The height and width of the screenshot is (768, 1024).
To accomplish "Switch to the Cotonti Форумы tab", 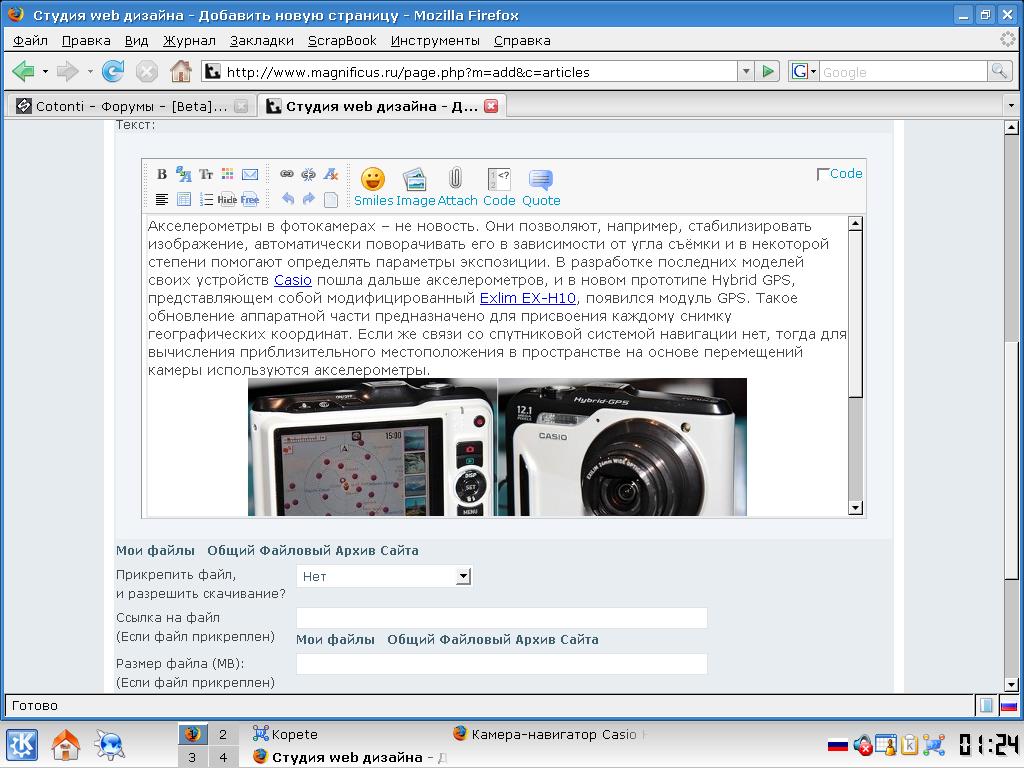I will coord(130,106).
